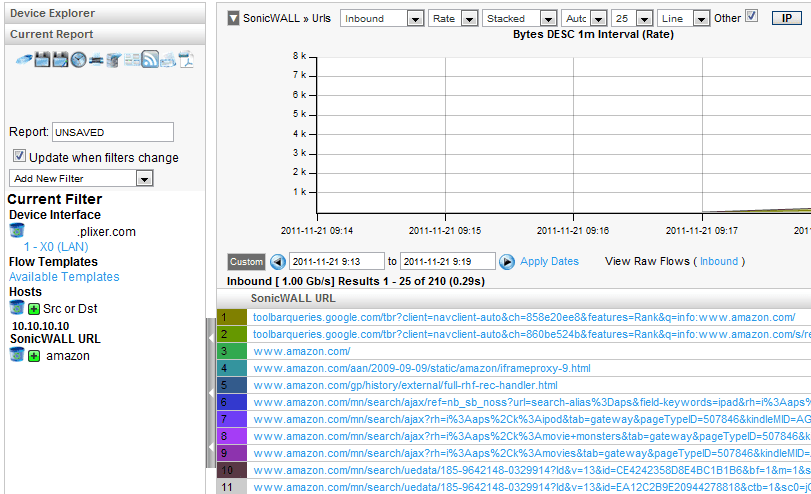Click the 10.10.10.10 host filter value
811x494 pixels.
tap(40, 326)
